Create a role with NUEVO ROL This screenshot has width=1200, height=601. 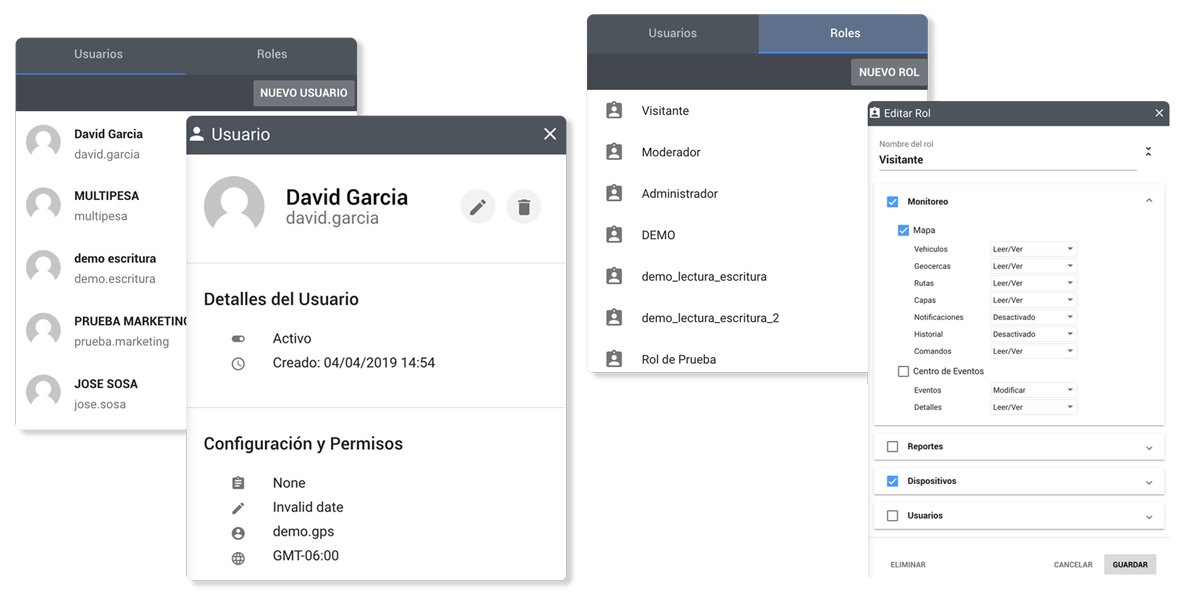(889, 72)
